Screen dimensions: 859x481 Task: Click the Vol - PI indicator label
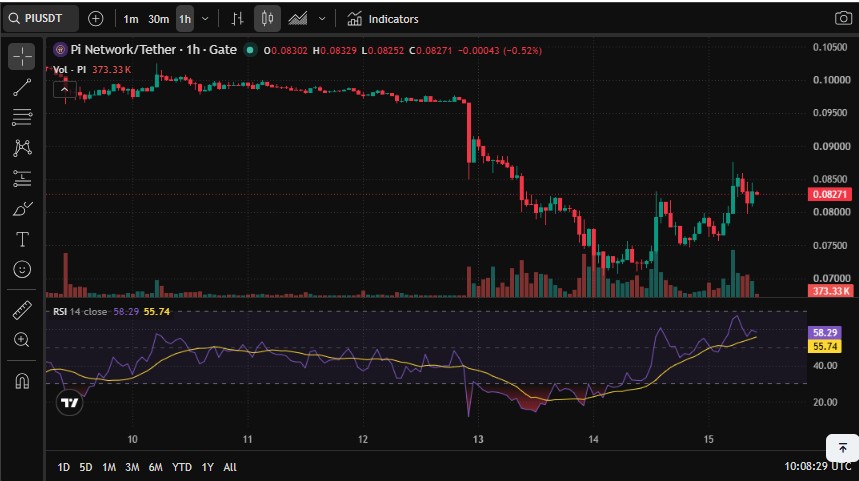(x=70, y=70)
